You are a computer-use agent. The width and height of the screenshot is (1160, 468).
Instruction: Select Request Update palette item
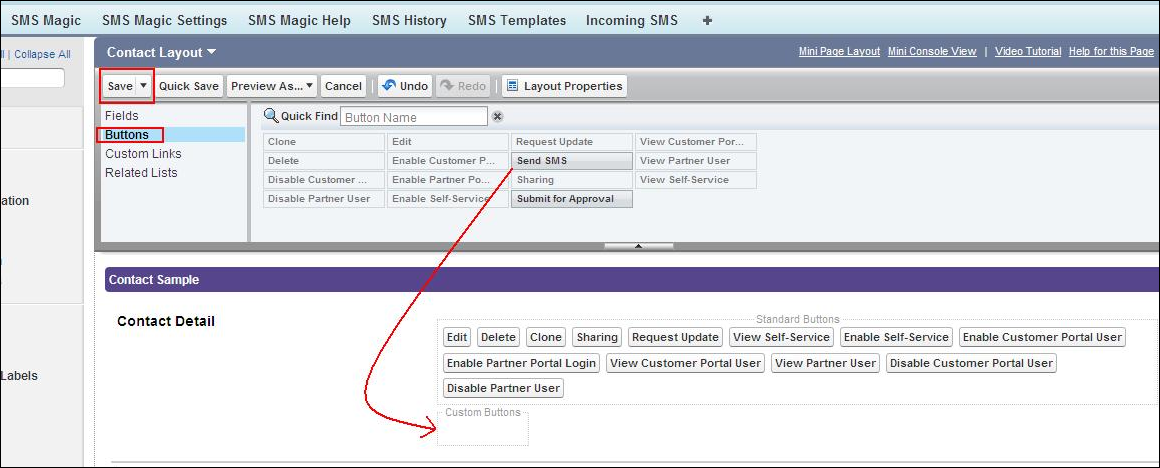tap(572, 142)
